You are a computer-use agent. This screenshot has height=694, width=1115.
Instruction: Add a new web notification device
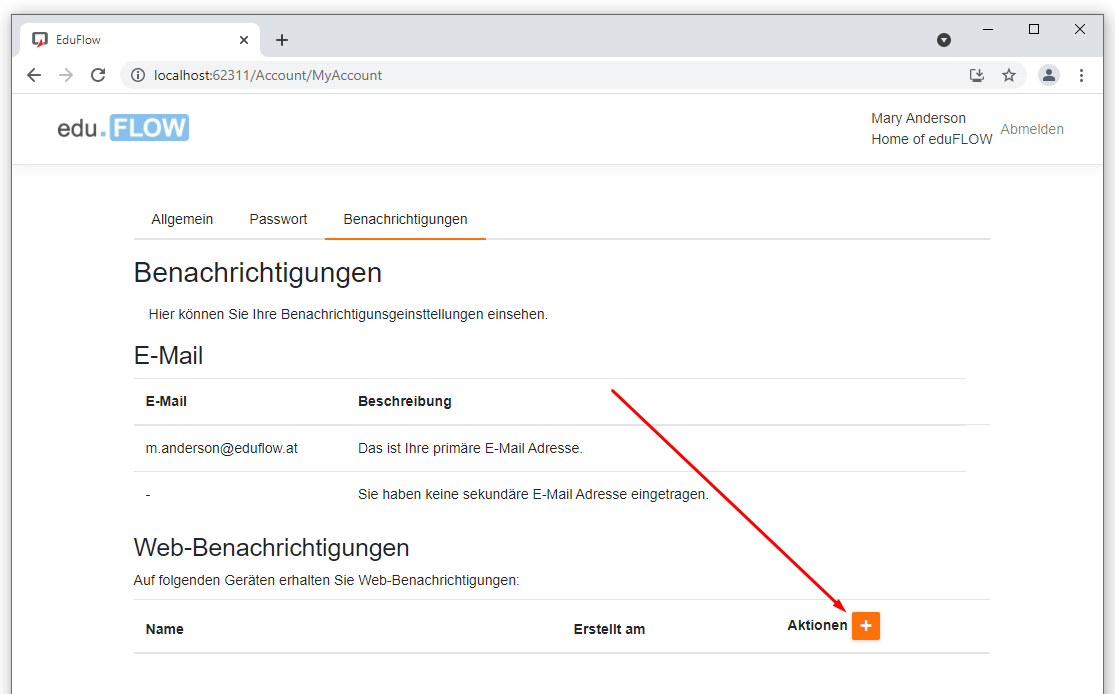point(865,626)
